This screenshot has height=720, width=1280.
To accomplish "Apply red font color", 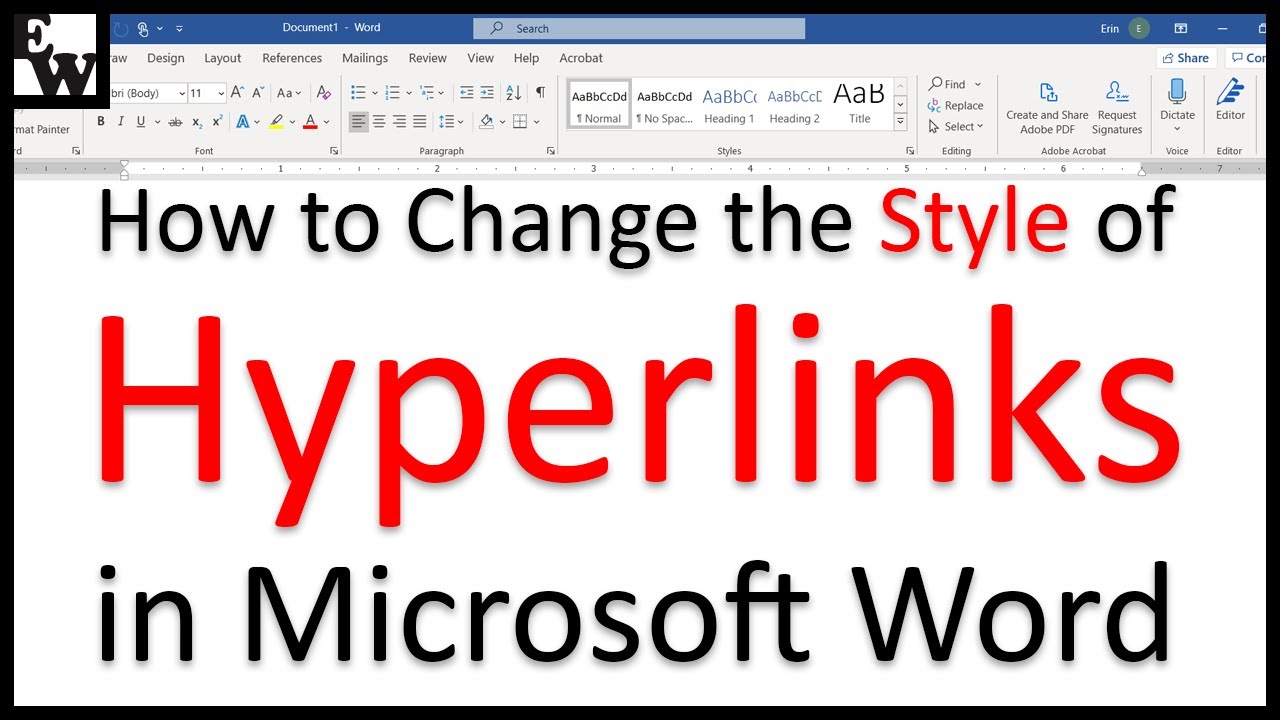I will point(310,122).
